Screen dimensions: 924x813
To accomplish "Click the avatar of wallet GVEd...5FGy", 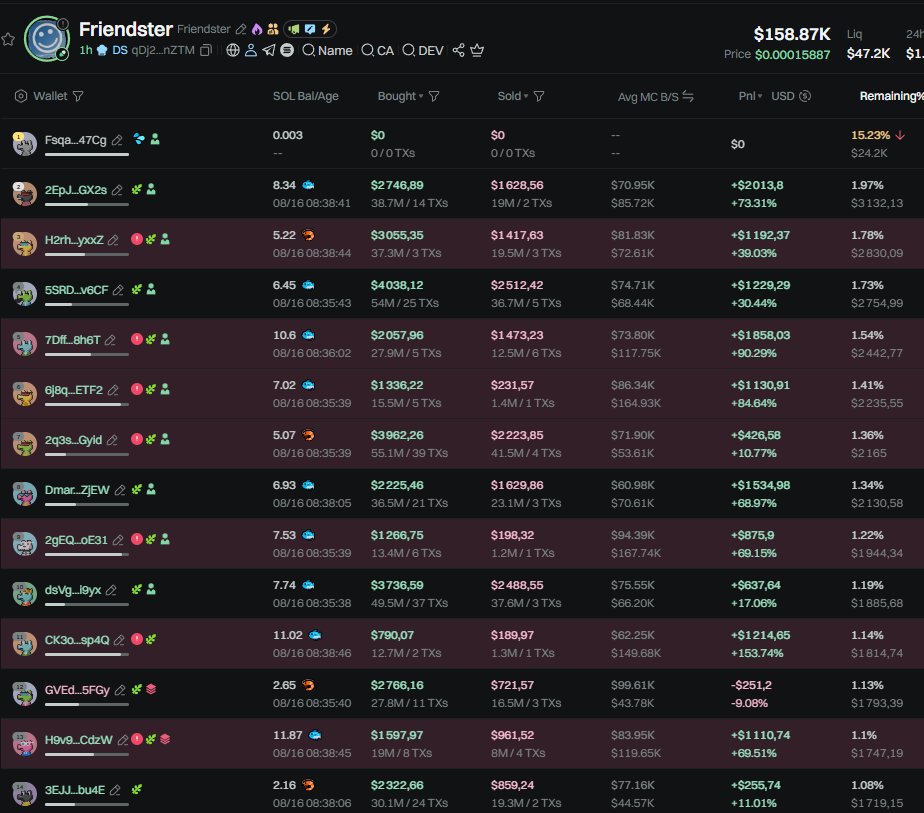I will (x=25, y=693).
